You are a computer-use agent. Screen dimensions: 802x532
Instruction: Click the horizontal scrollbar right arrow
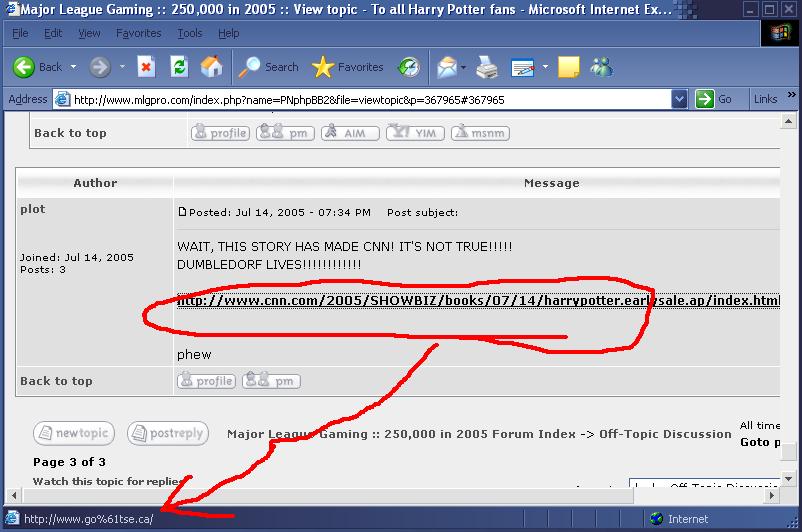(x=772, y=495)
